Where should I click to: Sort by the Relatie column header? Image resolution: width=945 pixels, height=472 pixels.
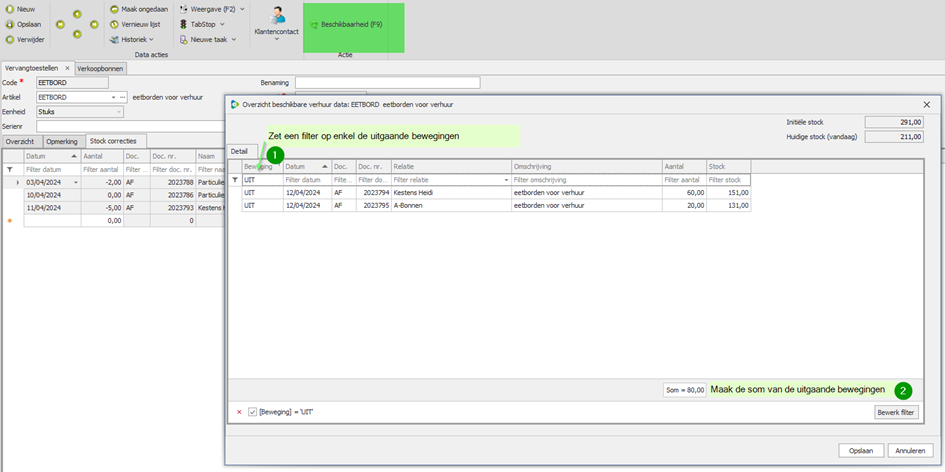click(x=451, y=166)
